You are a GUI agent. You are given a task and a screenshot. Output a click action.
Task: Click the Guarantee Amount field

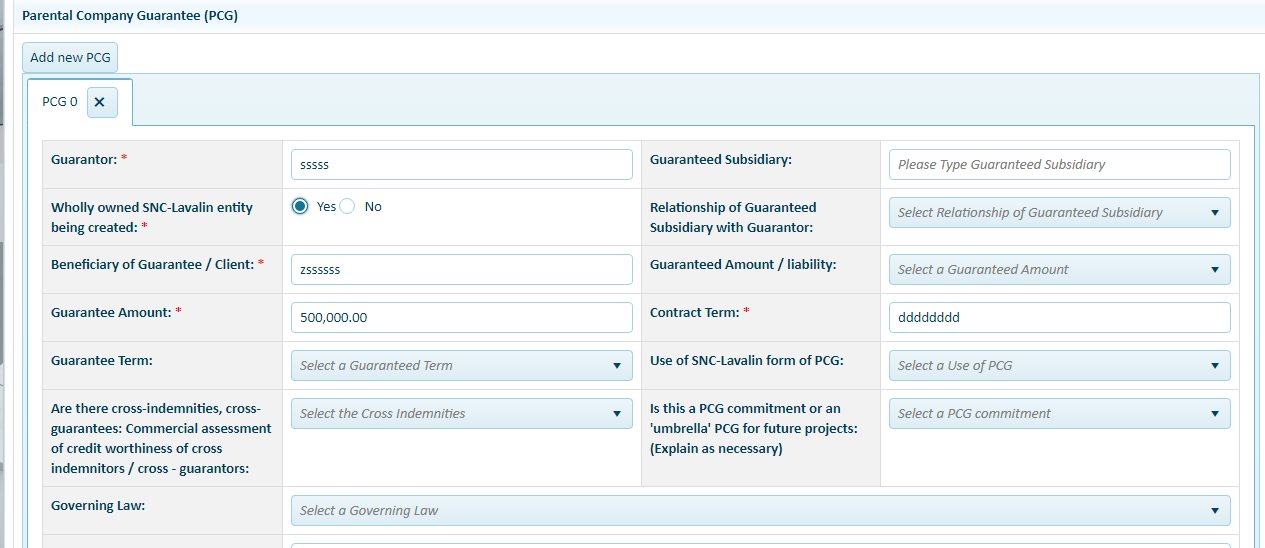(461, 318)
